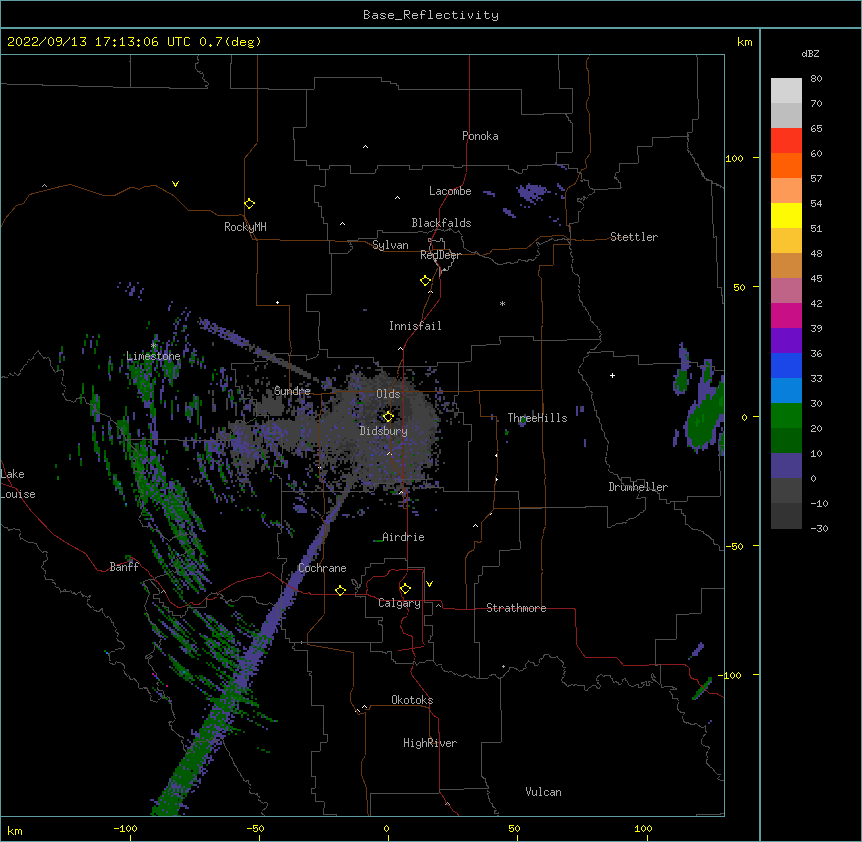
Task: Click the HighRiver label
Action: (430, 743)
